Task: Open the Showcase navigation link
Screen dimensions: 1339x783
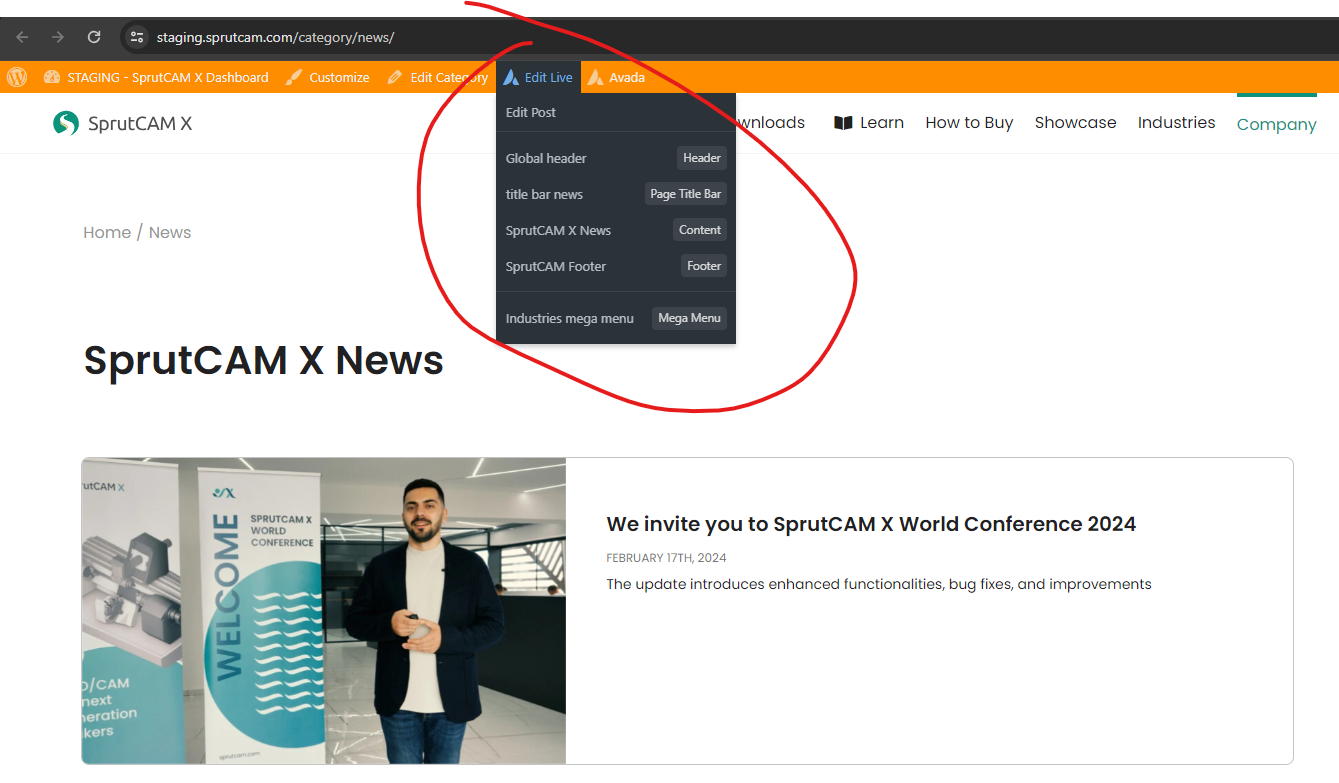Action: 1075,123
